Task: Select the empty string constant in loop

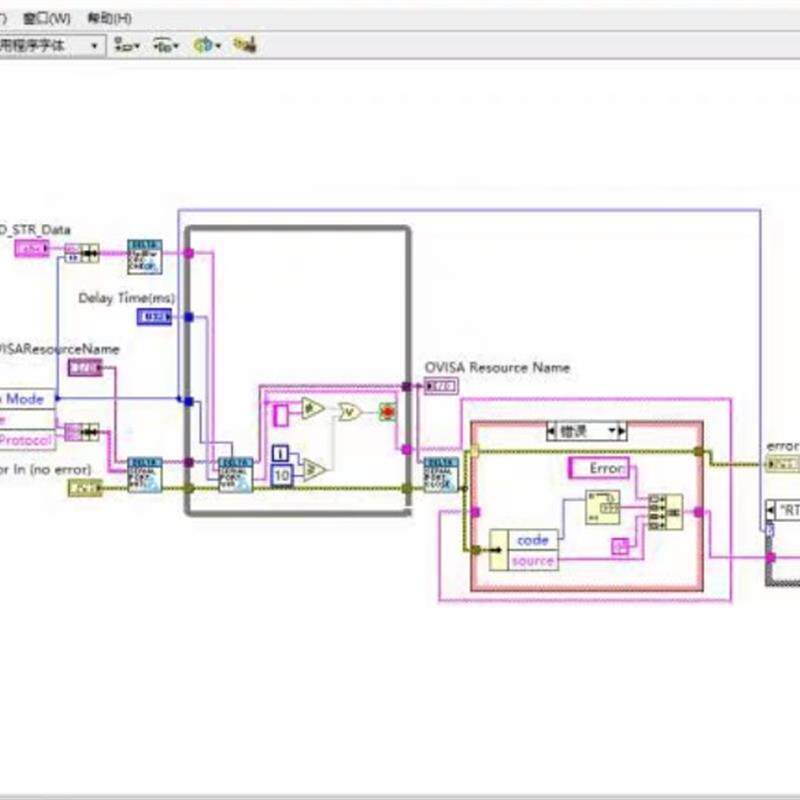Action: pyautogui.click(x=281, y=415)
